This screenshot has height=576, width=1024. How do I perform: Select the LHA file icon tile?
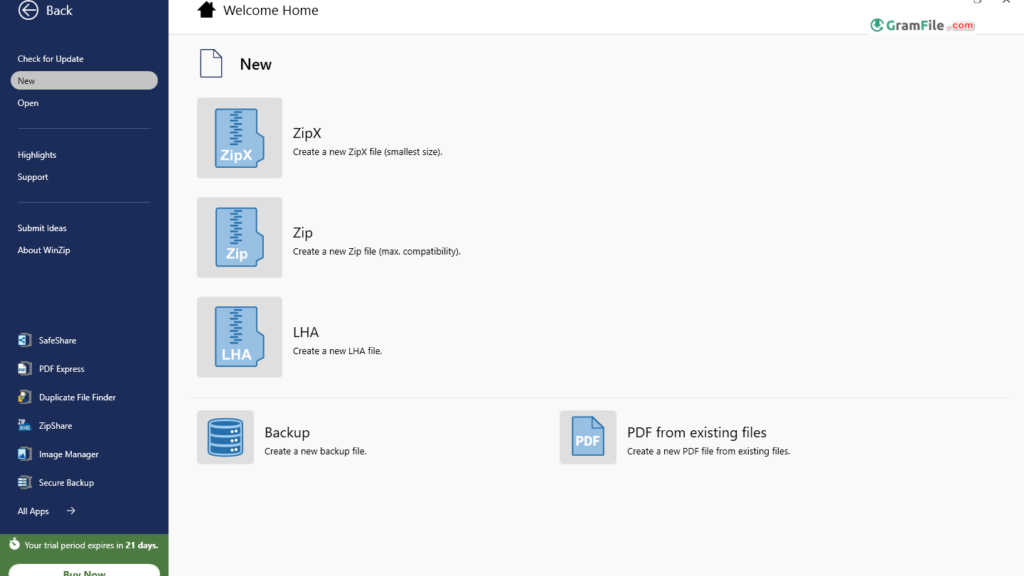click(x=240, y=337)
